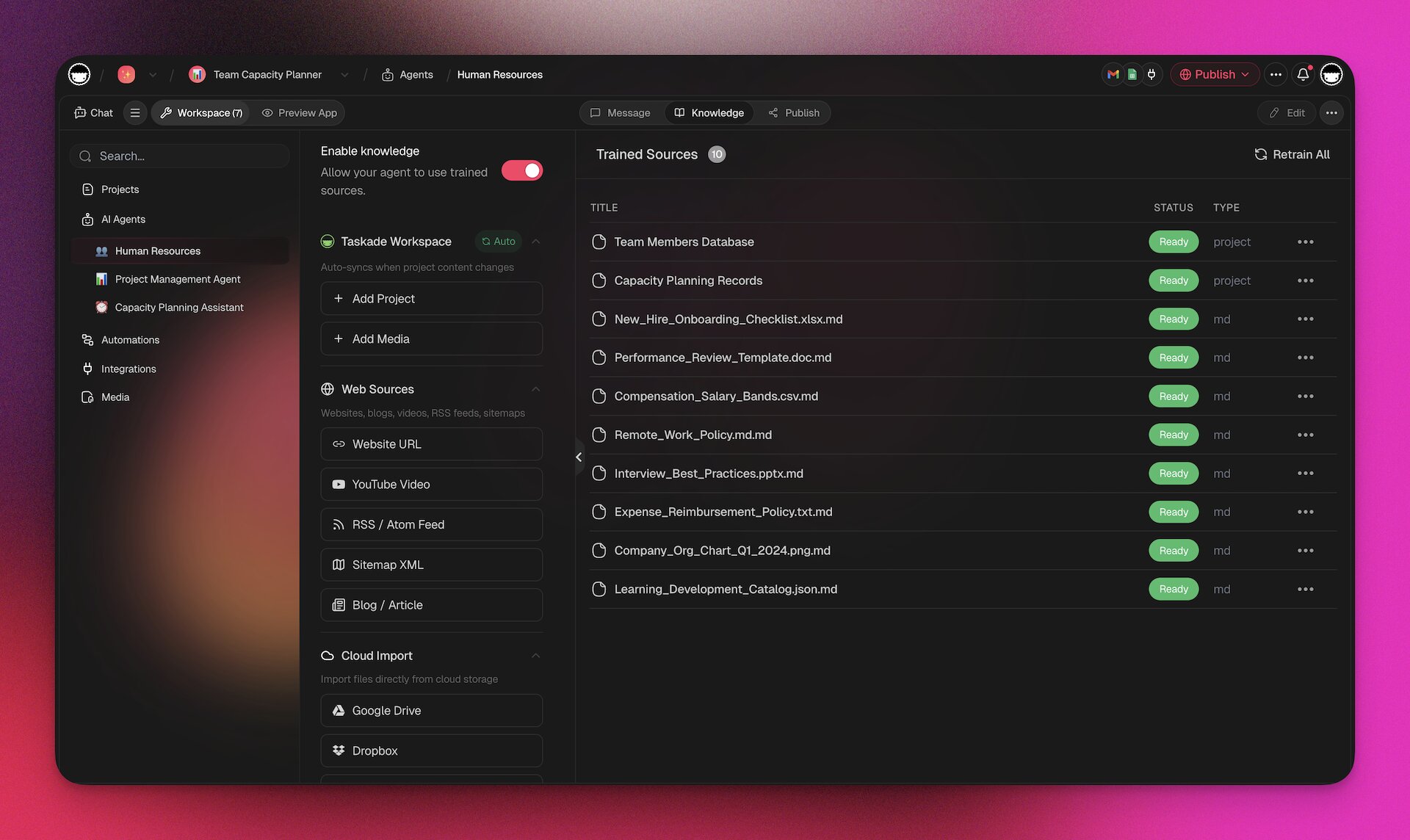1410x840 pixels.
Task: Open the notifications bell
Action: [x=1303, y=74]
